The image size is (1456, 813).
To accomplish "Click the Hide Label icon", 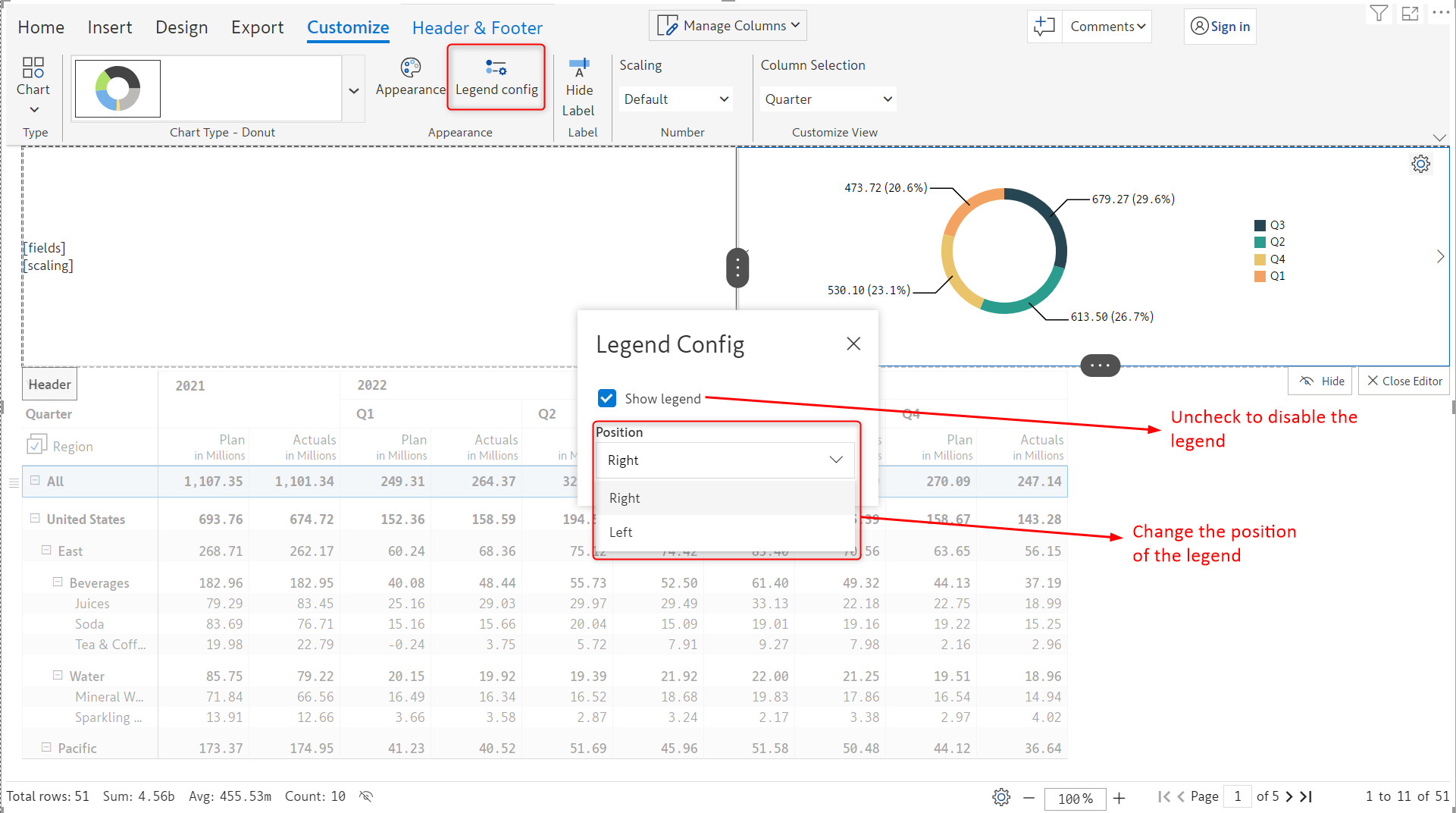I will (579, 68).
